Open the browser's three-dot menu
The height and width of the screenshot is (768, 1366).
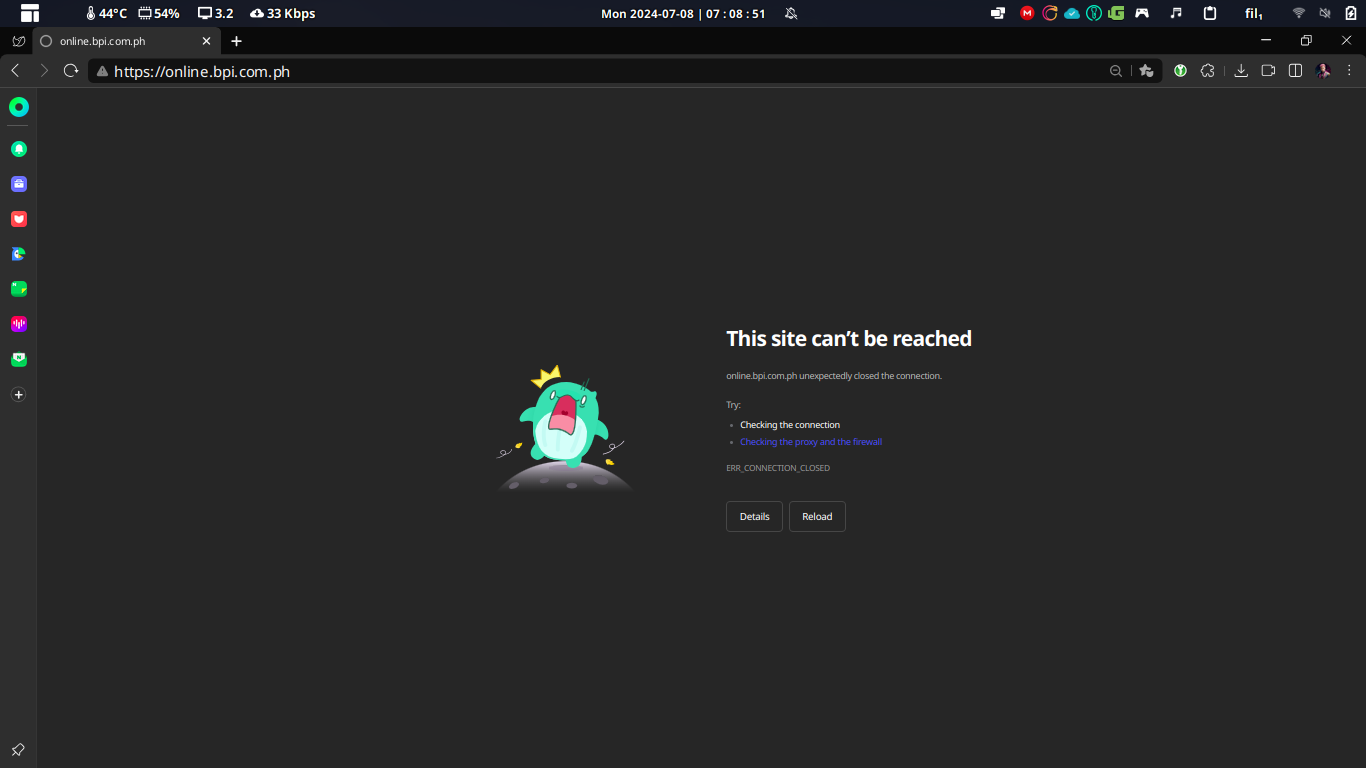[1349, 71]
